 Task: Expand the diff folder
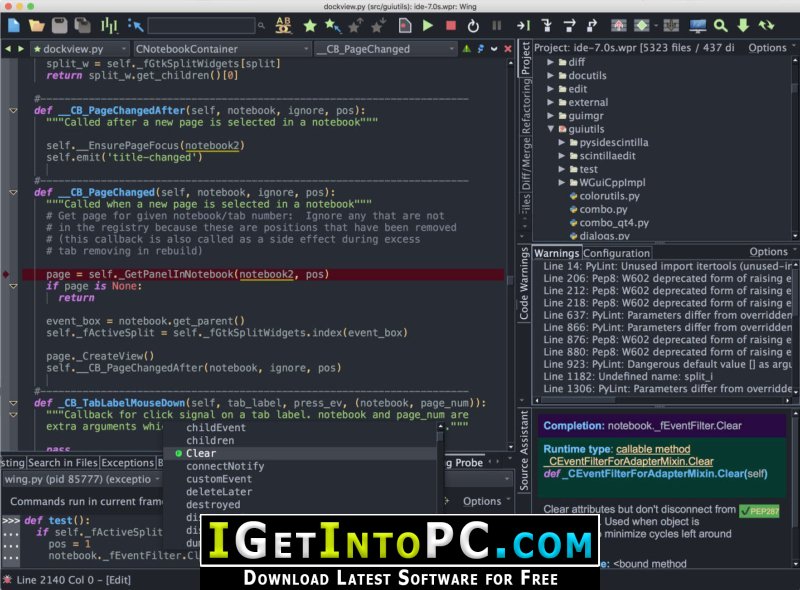click(x=550, y=62)
